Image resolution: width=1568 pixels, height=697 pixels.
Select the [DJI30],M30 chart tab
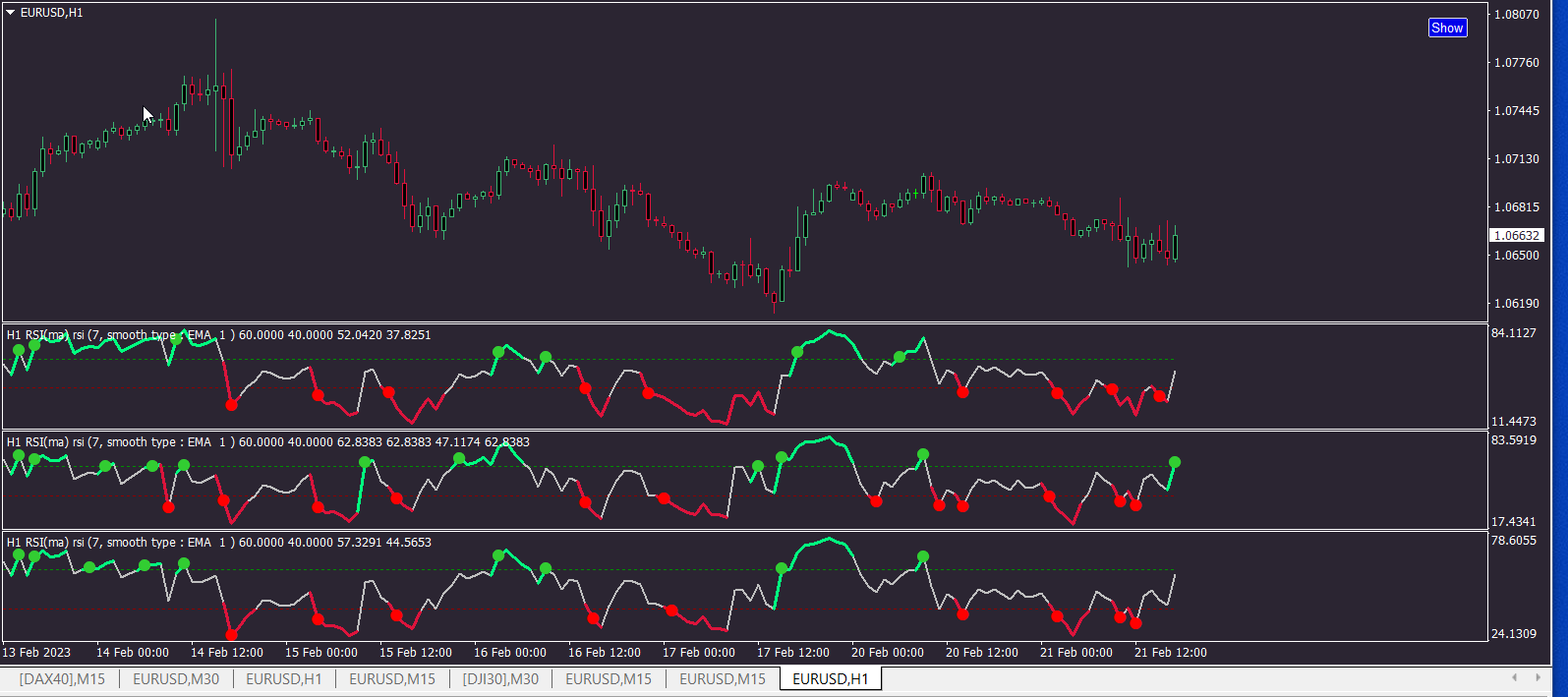[500, 679]
